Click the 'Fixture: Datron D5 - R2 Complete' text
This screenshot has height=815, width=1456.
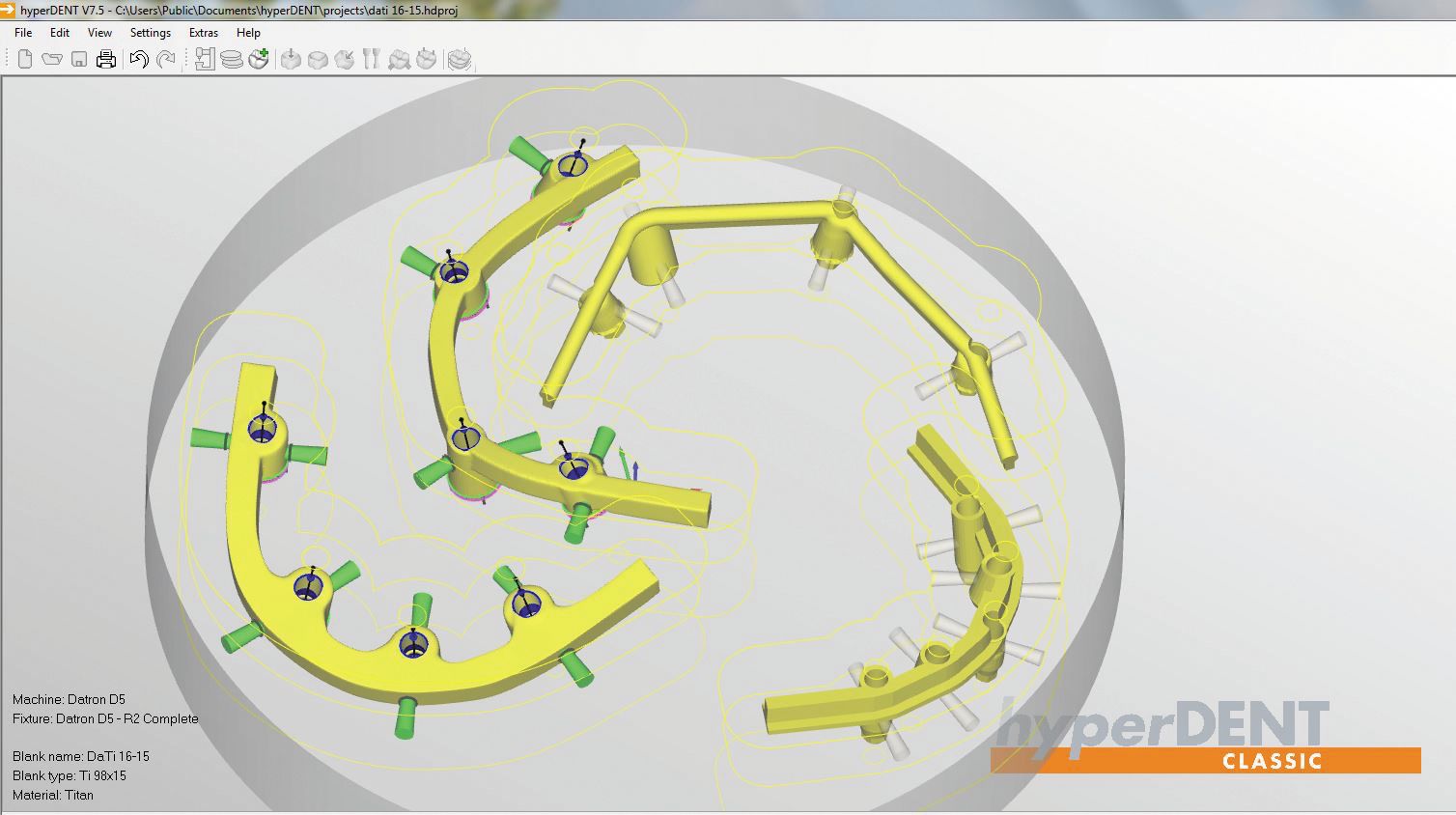[105, 718]
